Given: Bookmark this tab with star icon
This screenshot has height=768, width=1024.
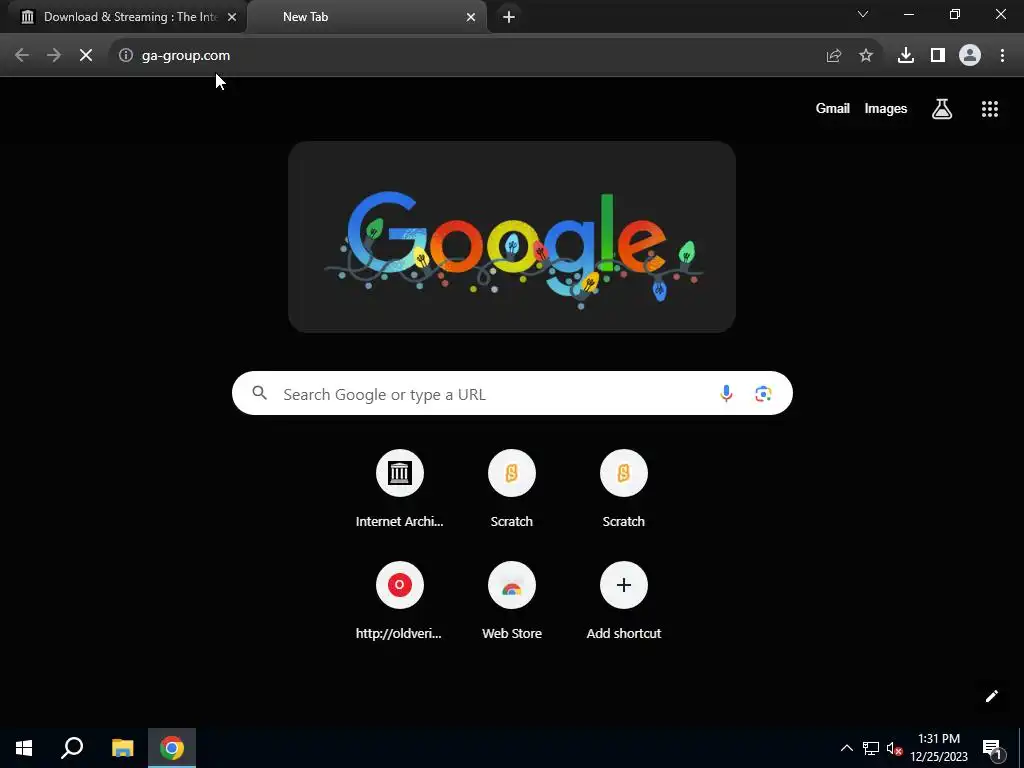Looking at the screenshot, I should point(866,56).
